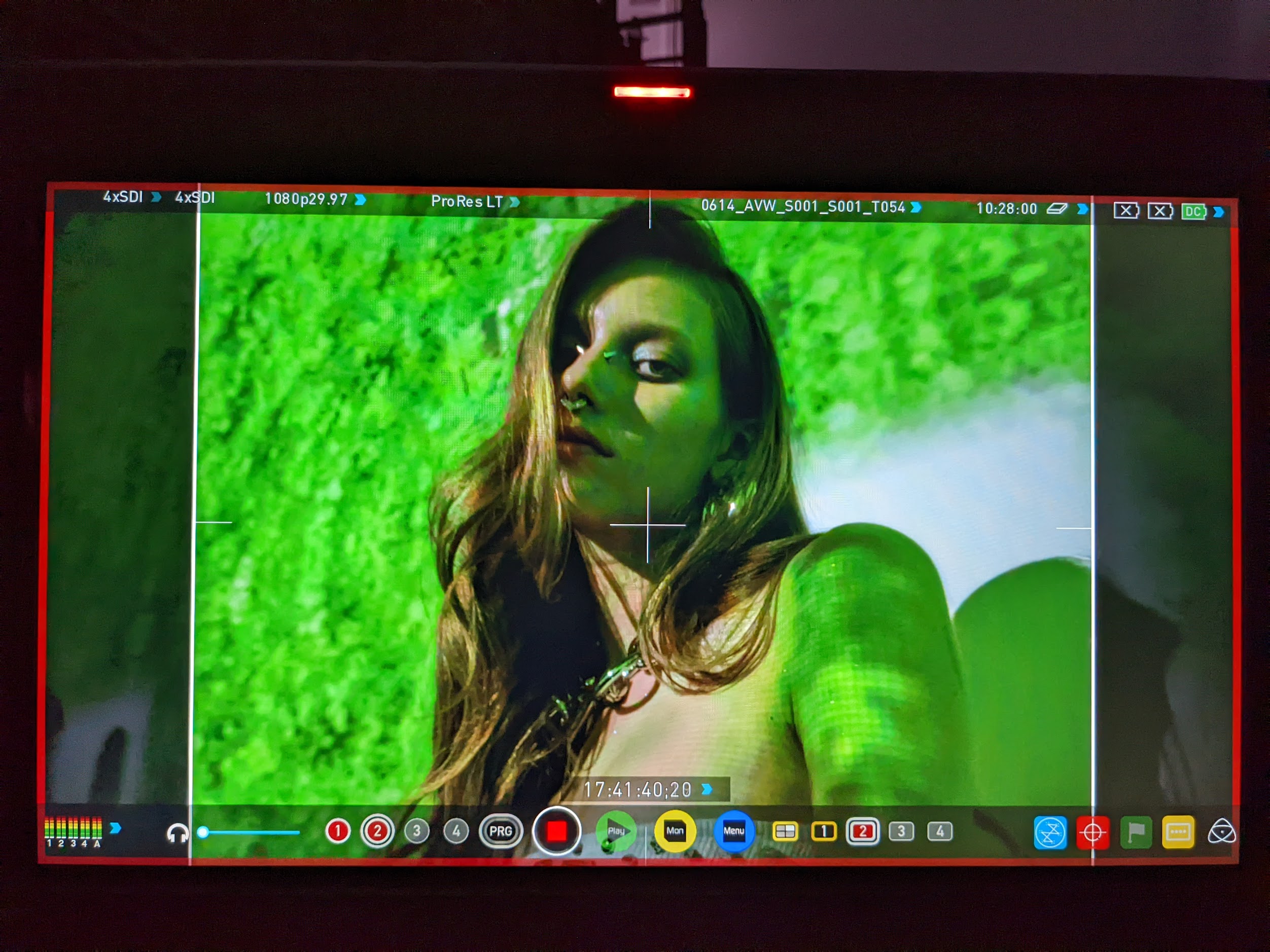Expand power settings arrow beside DC
Image resolution: width=1270 pixels, height=952 pixels.
point(1218,212)
